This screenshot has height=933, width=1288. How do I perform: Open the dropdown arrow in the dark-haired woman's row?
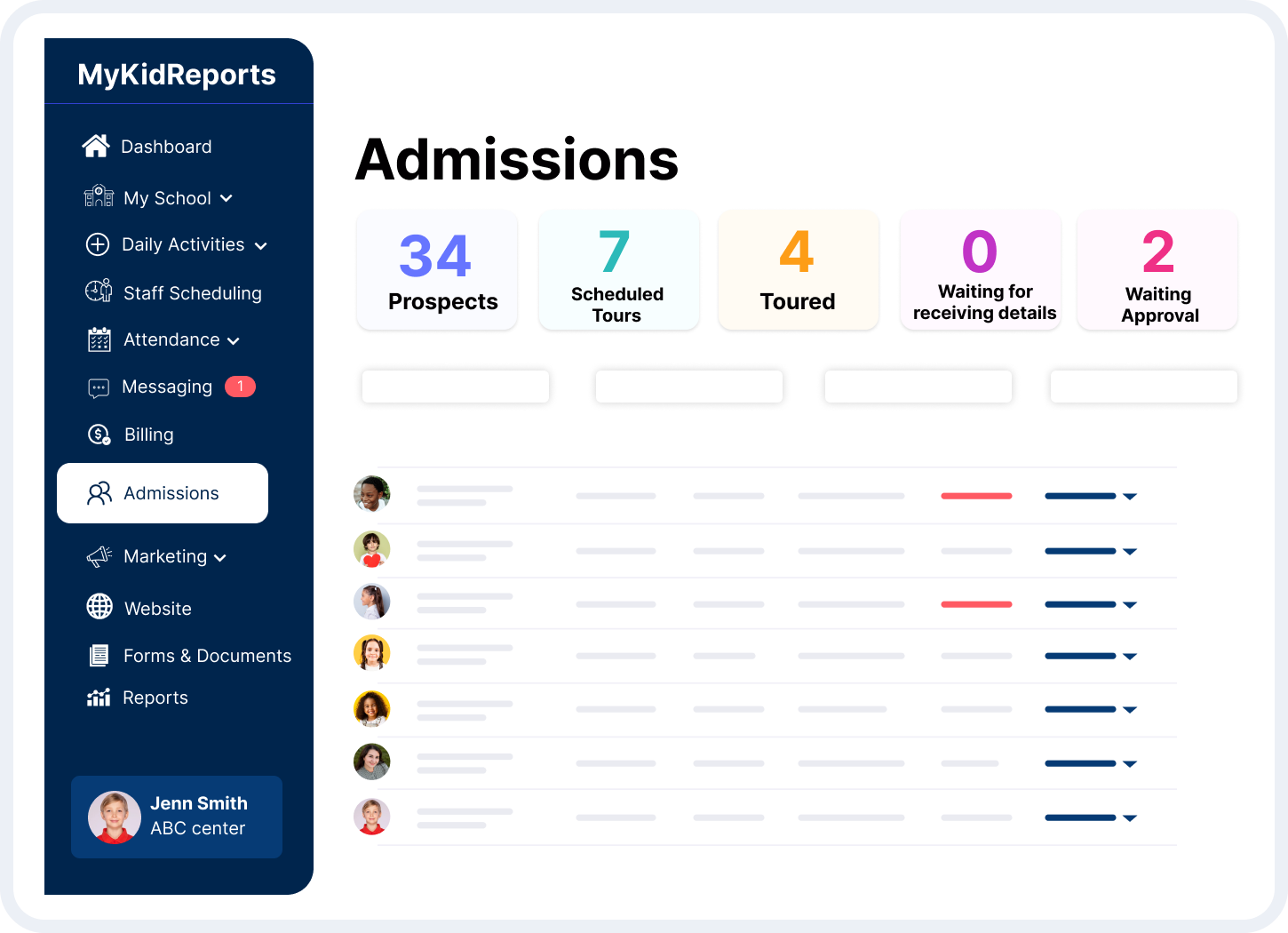coord(1130,764)
